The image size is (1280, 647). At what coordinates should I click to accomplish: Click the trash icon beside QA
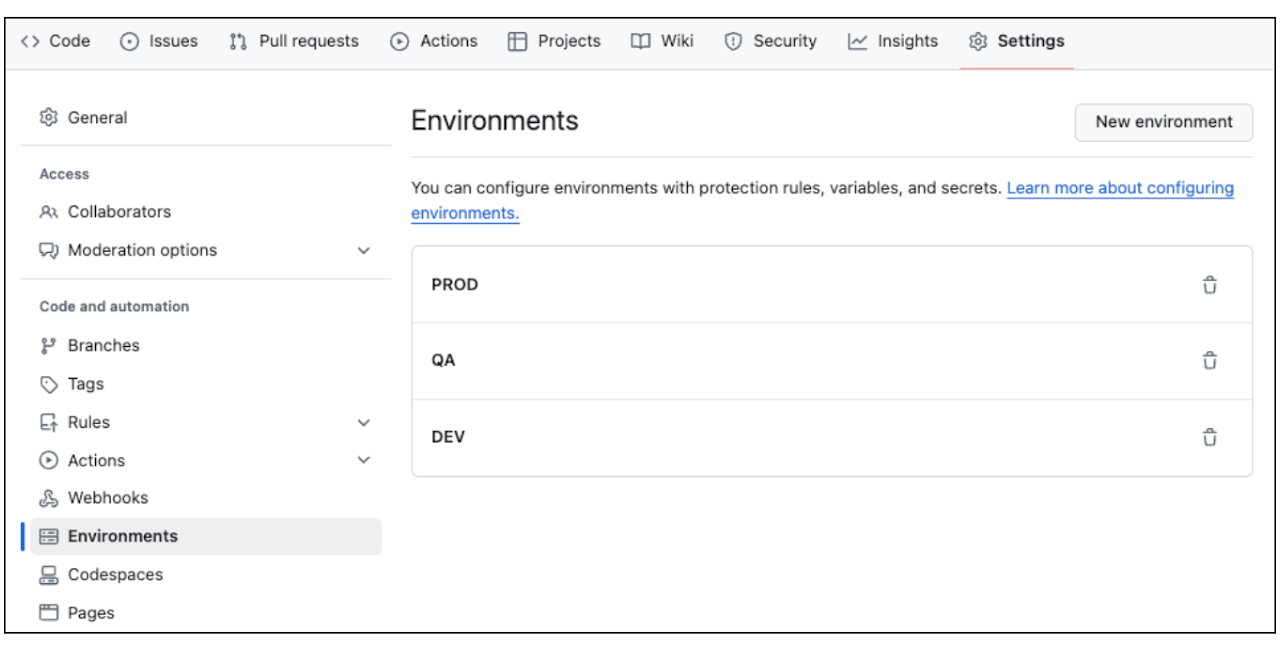click(x=1210, y=361)
